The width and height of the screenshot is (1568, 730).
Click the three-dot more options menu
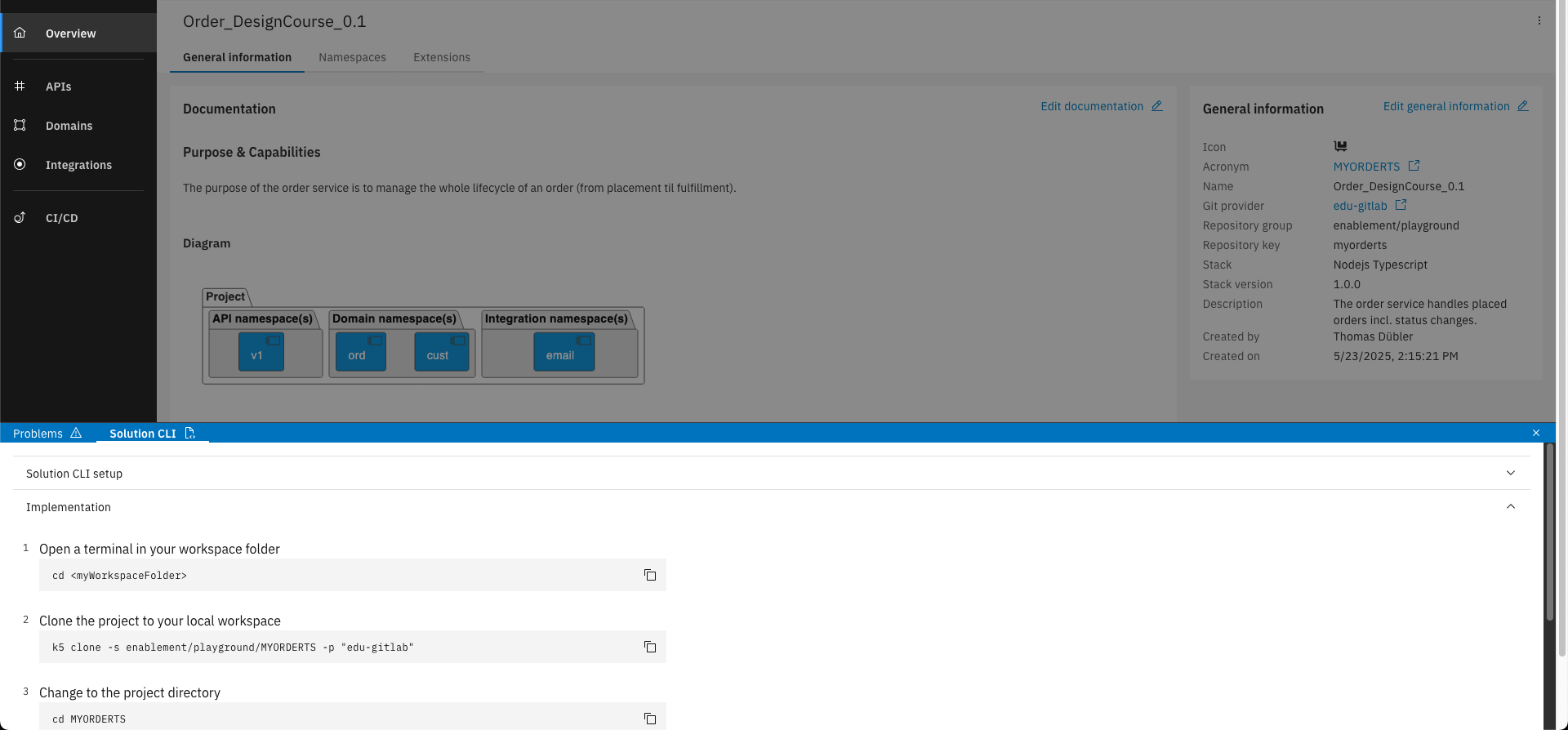[x=1539, y=21]
